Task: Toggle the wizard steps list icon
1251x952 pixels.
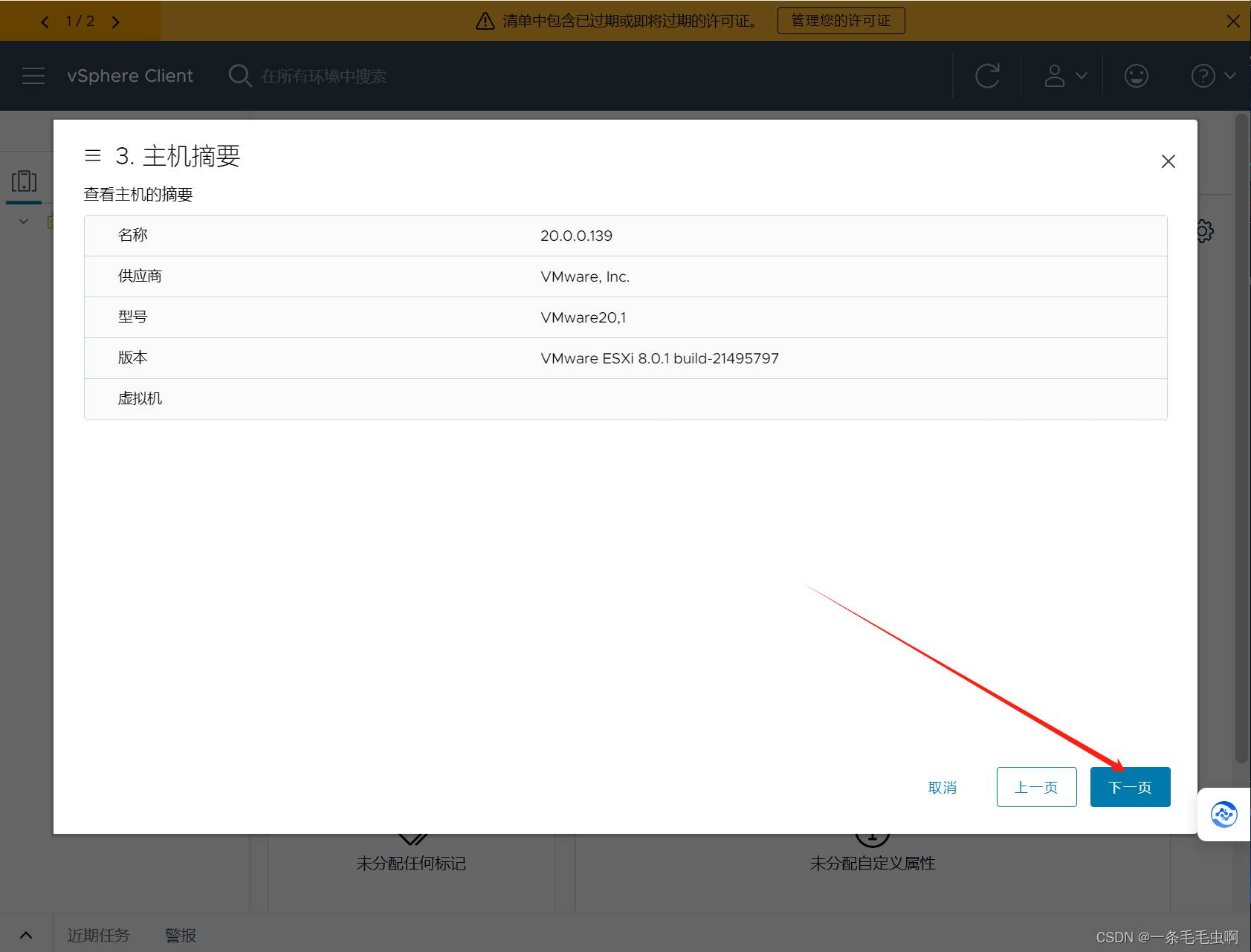Action: (93, 156)
